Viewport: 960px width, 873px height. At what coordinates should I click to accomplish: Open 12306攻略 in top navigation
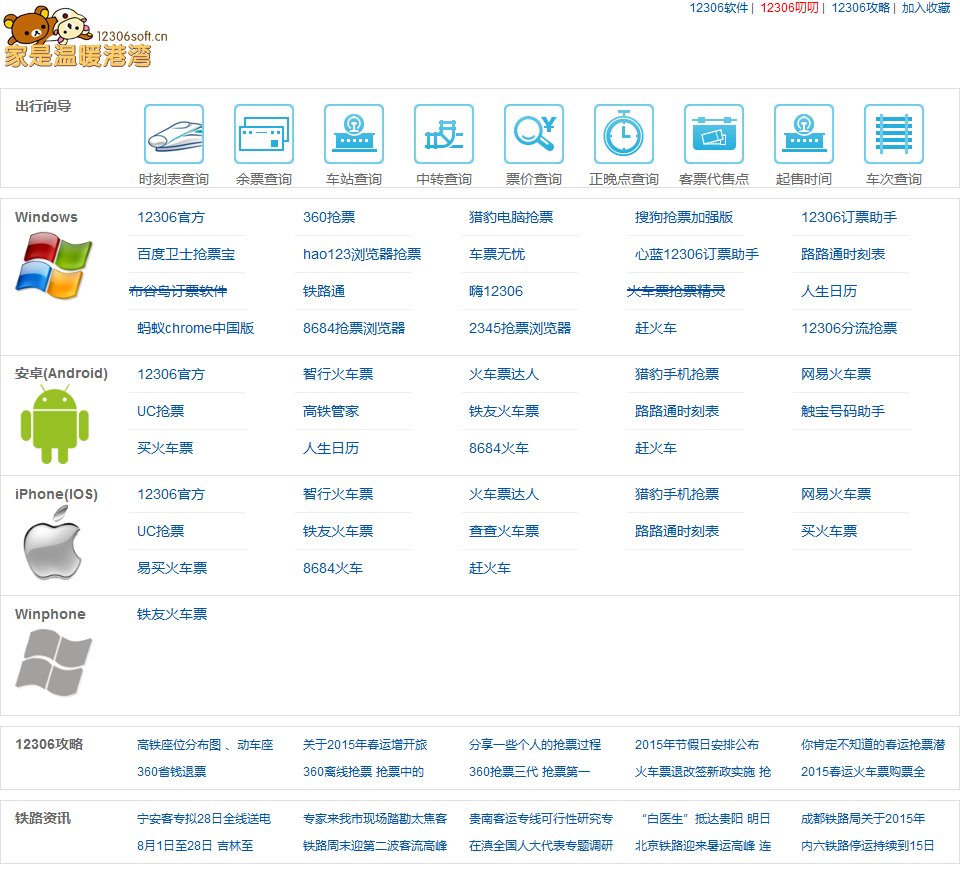860,8
